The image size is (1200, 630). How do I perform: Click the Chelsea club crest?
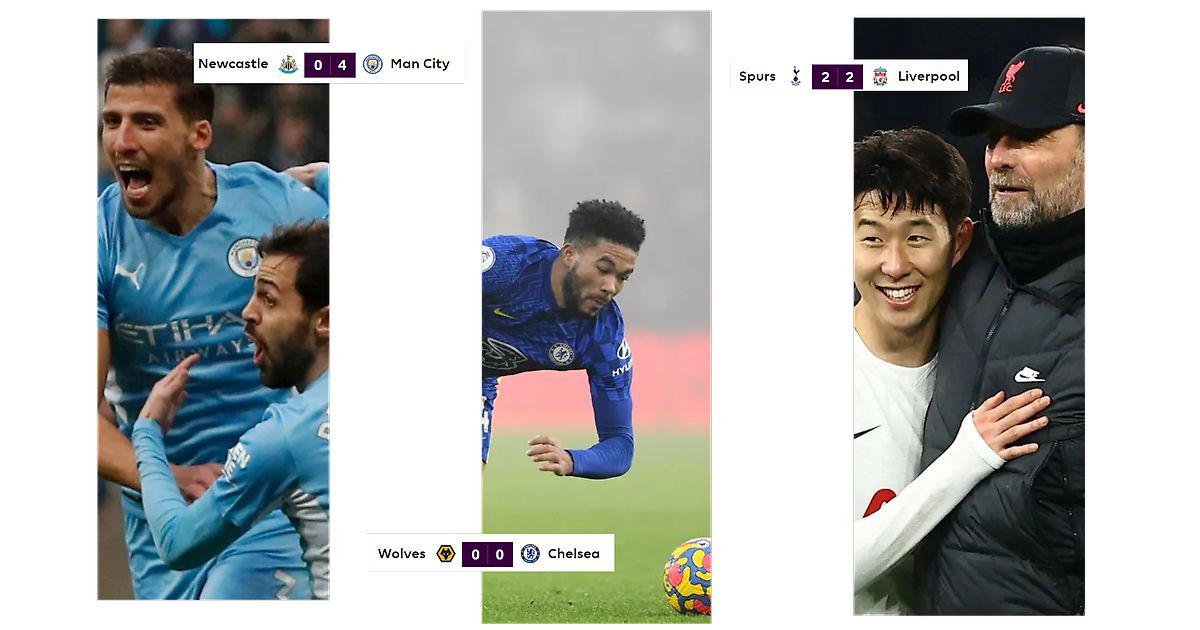(x=530, y=554)
